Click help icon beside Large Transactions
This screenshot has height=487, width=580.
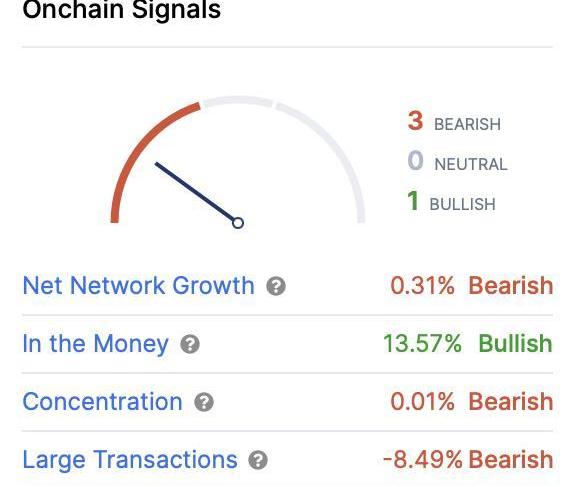(x=258, y=460)
